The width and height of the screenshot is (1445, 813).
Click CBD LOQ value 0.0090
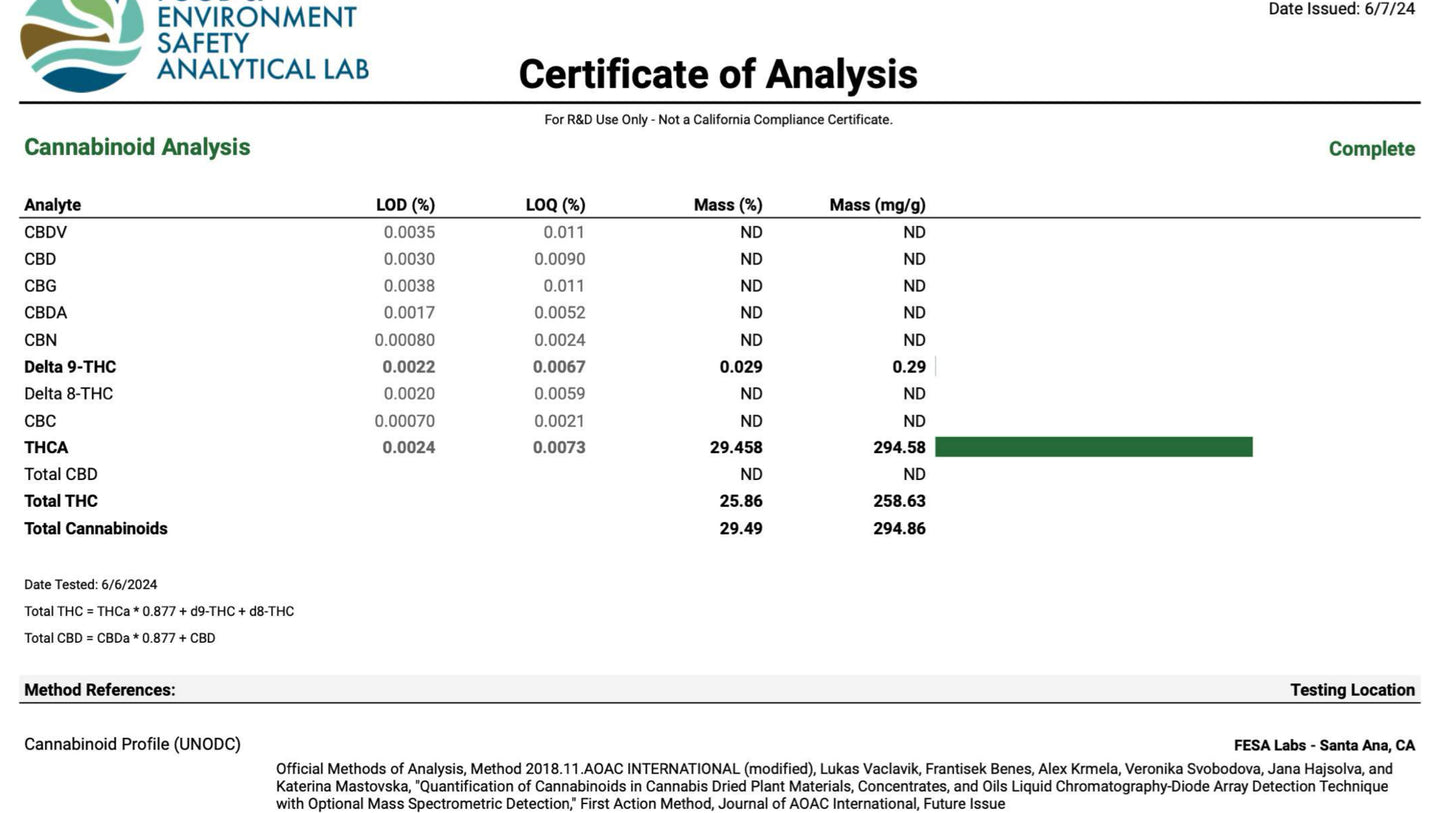coord(559,259)
